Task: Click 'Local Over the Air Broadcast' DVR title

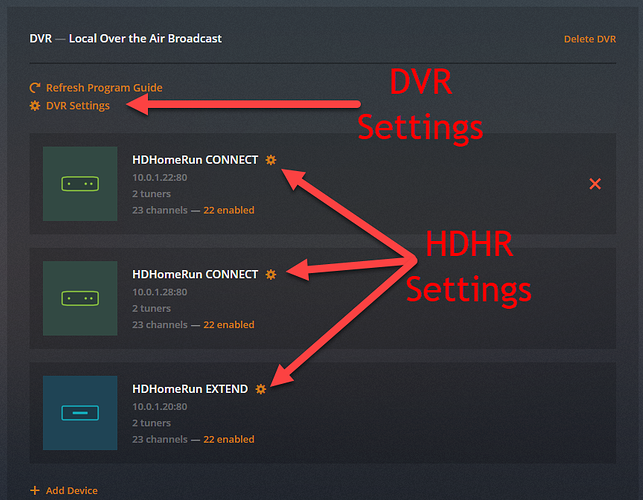Action: [x=145, y=39]
